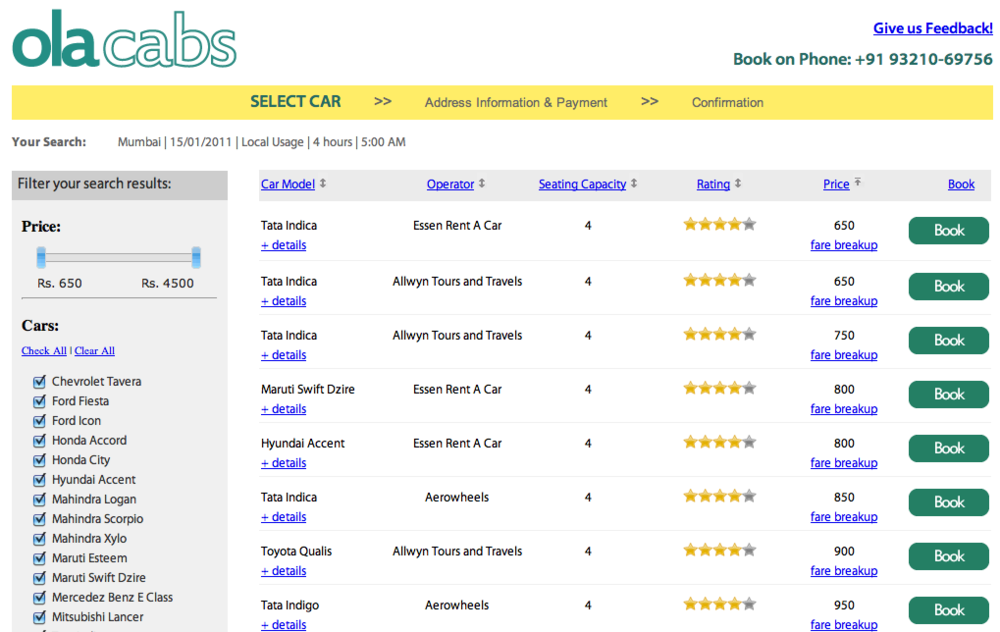Deselect the Maruti Swift Dzire filter checkbox

40,577
